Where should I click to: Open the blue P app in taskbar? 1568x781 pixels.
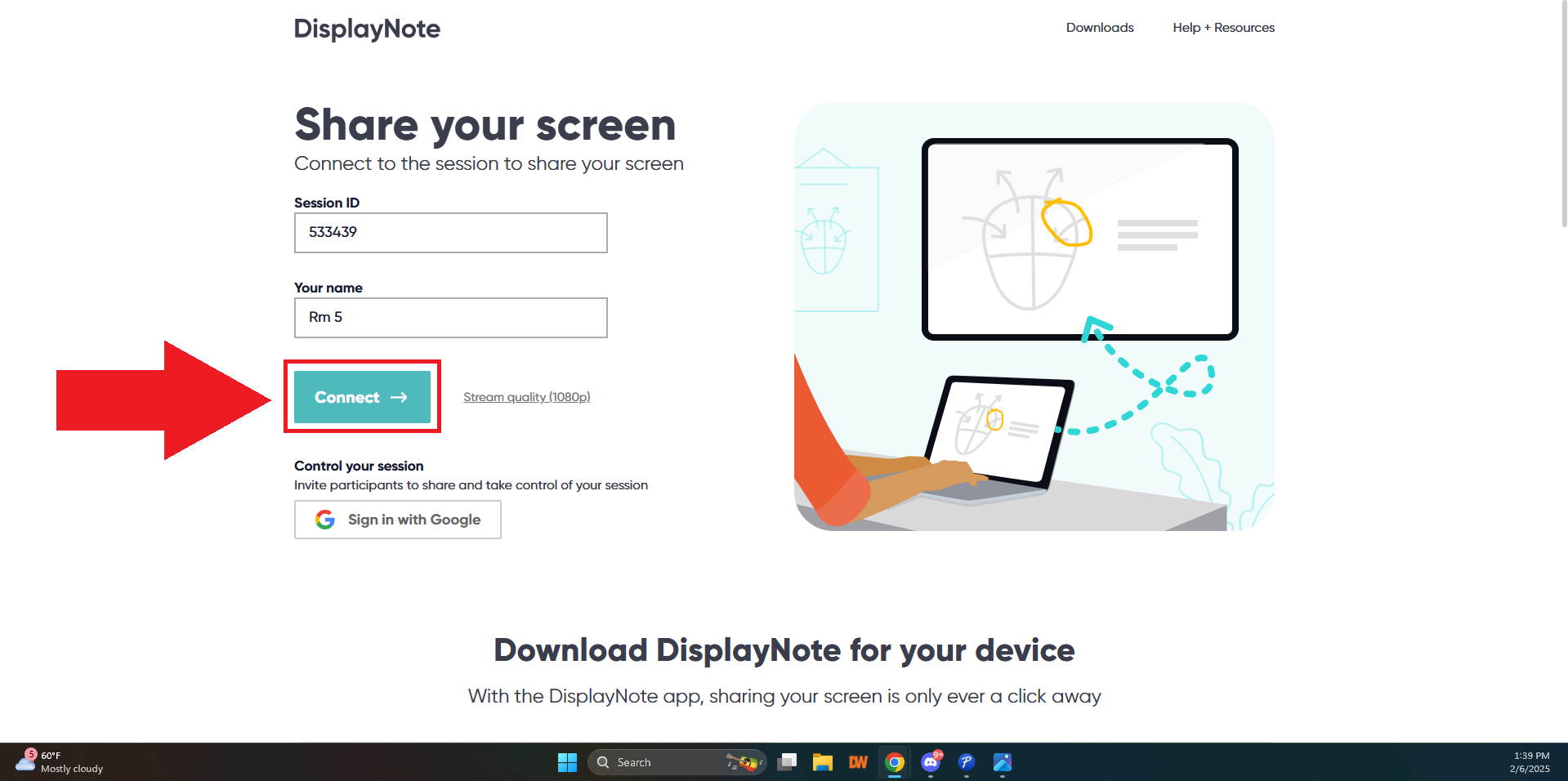click(967, 762)
